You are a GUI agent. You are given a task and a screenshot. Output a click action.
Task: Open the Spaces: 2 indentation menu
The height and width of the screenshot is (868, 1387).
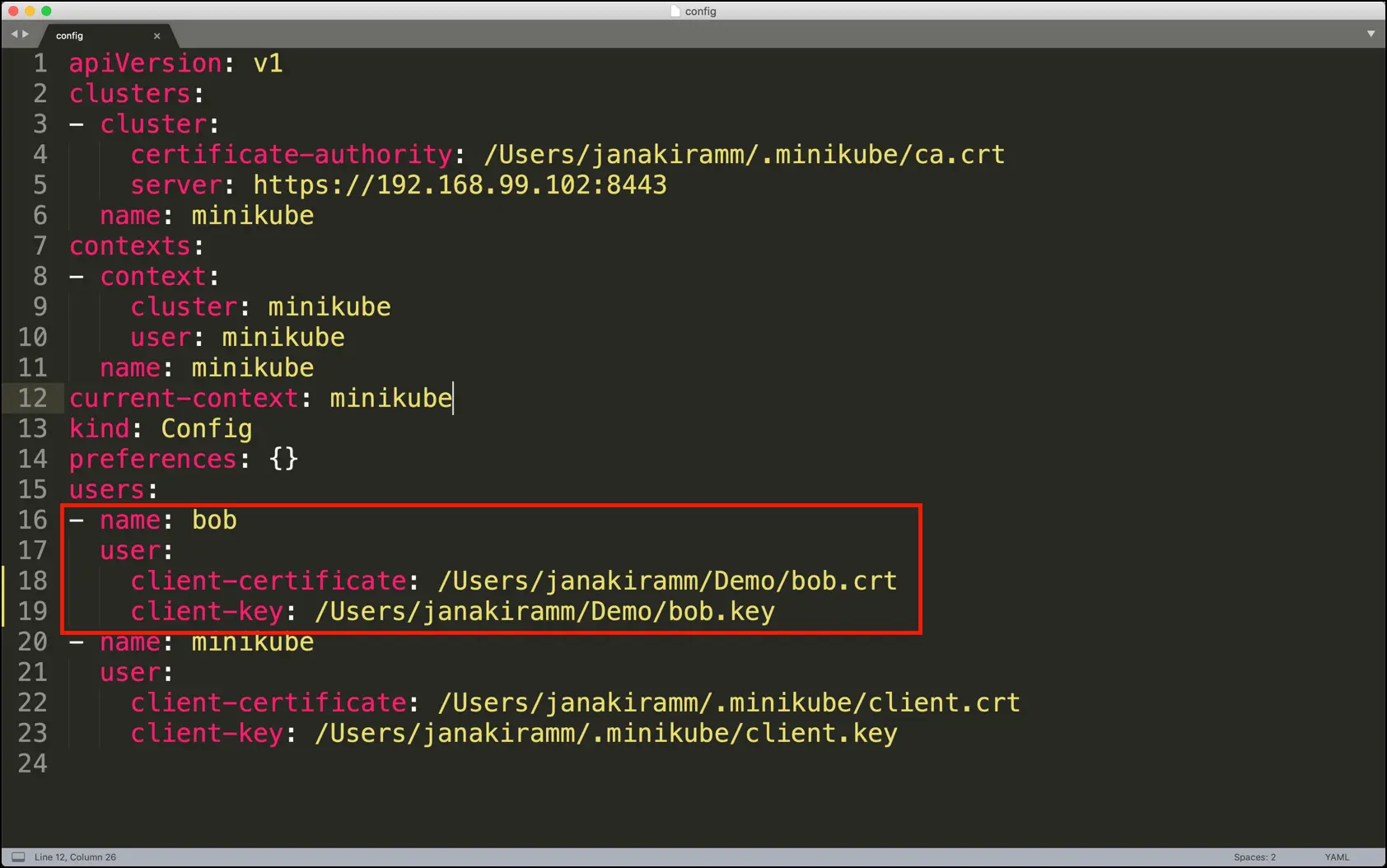(x=1254, y=857)
